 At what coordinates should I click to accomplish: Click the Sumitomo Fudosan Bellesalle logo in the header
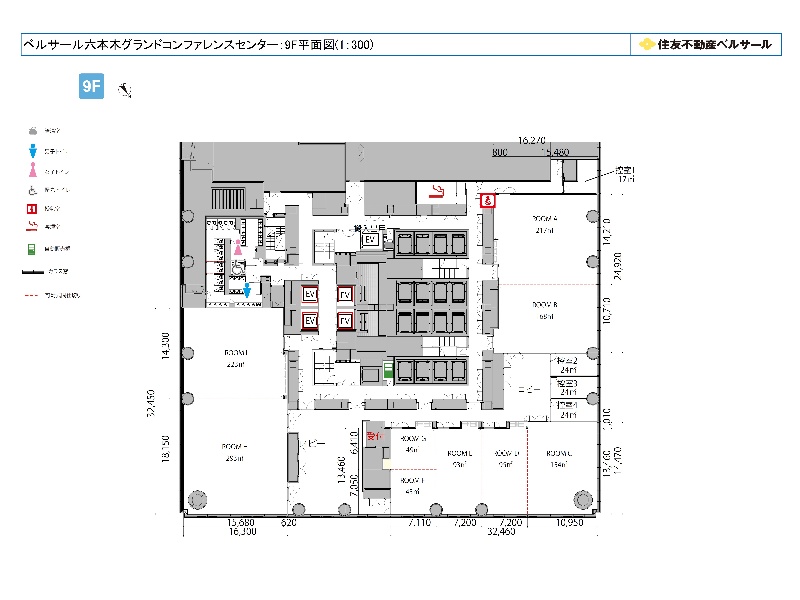point(706,44)
